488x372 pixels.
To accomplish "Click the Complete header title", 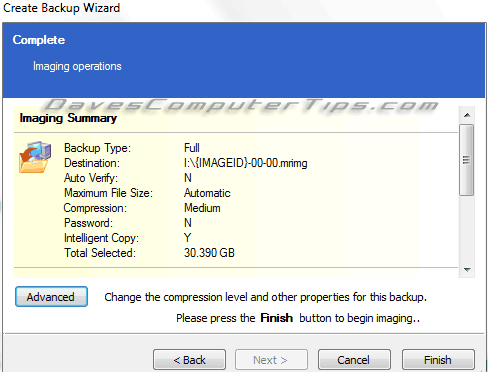I will coord(39,40).
